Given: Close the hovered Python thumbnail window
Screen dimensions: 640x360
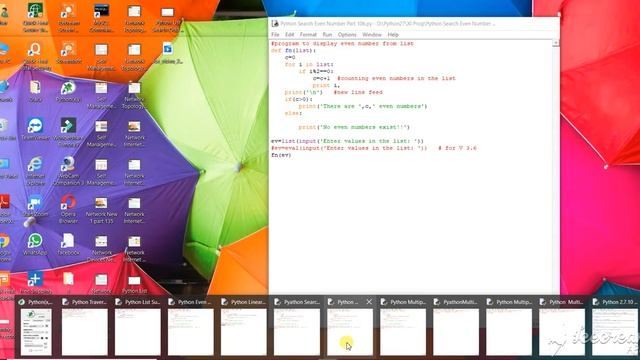Looking at the screenshot, I should pyautogui.click(x=369, y=302).
